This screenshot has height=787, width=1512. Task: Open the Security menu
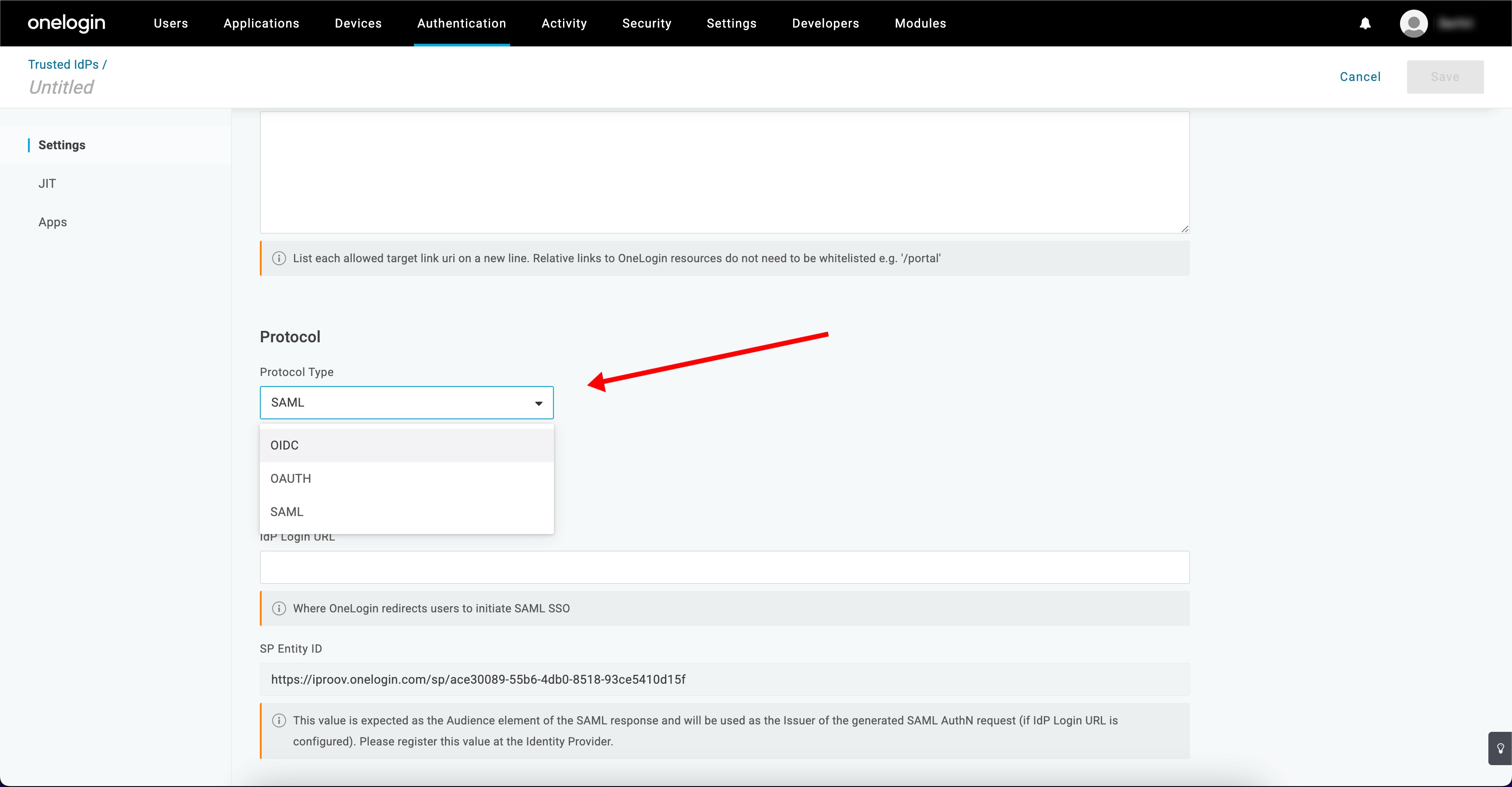[x=646, y=24]
